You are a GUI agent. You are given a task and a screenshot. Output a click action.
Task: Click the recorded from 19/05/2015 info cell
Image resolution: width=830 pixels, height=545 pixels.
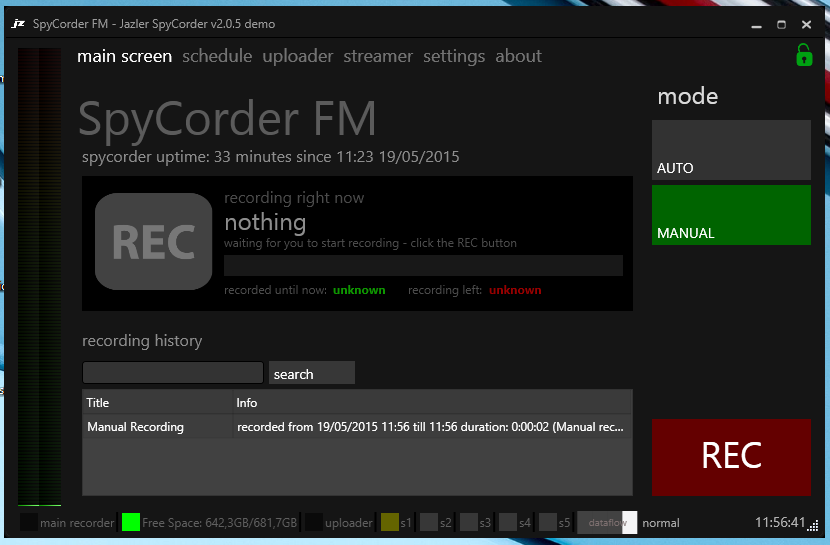430,426
